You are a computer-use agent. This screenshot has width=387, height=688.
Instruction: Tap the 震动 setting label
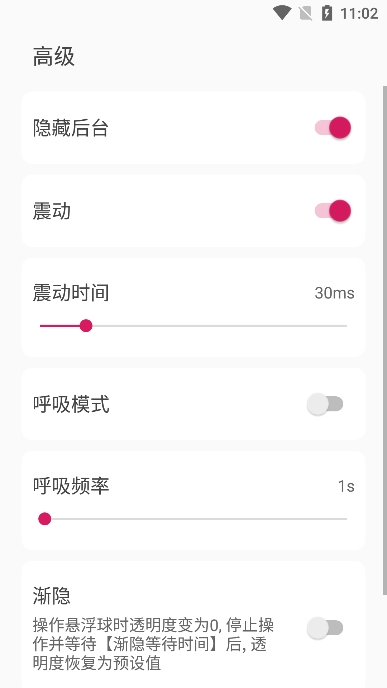52,211
